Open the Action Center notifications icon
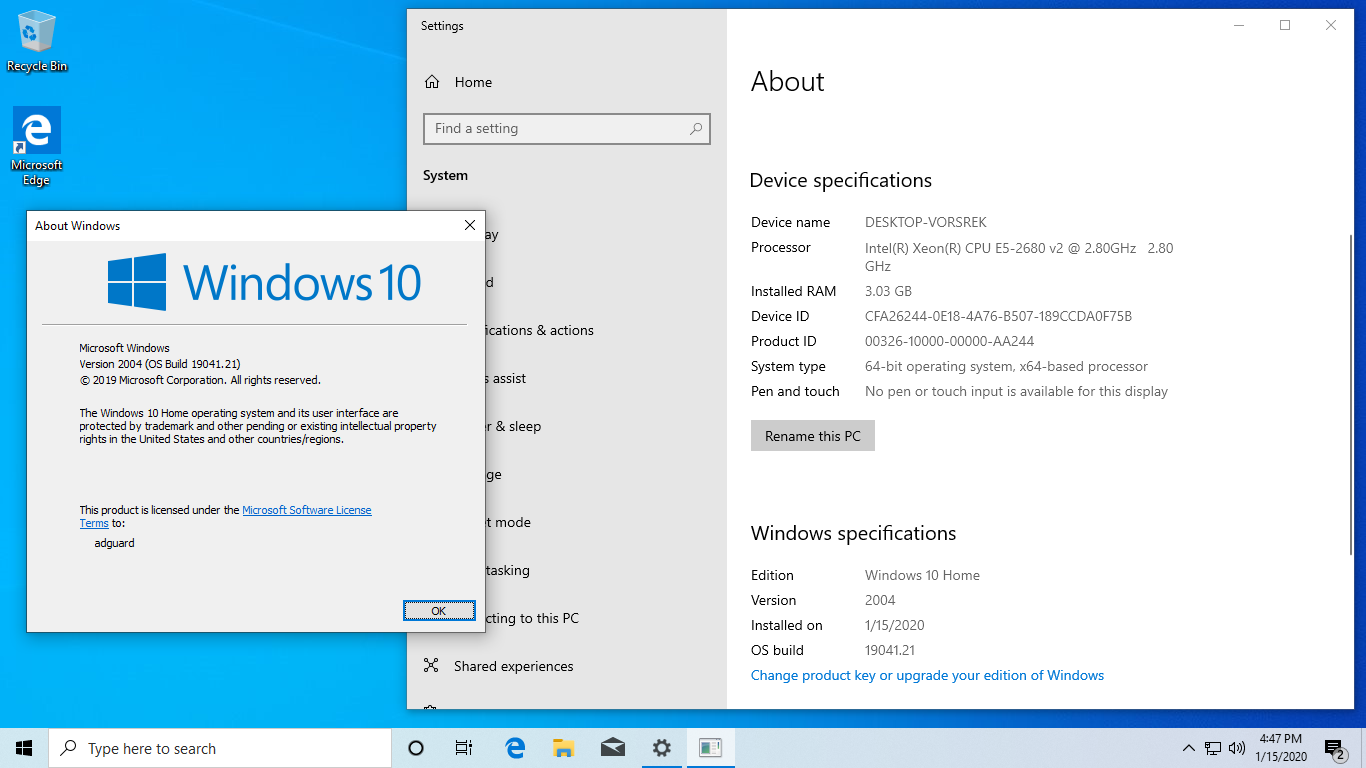Screen dimensions: 1366x768 tap(1335, 748)
